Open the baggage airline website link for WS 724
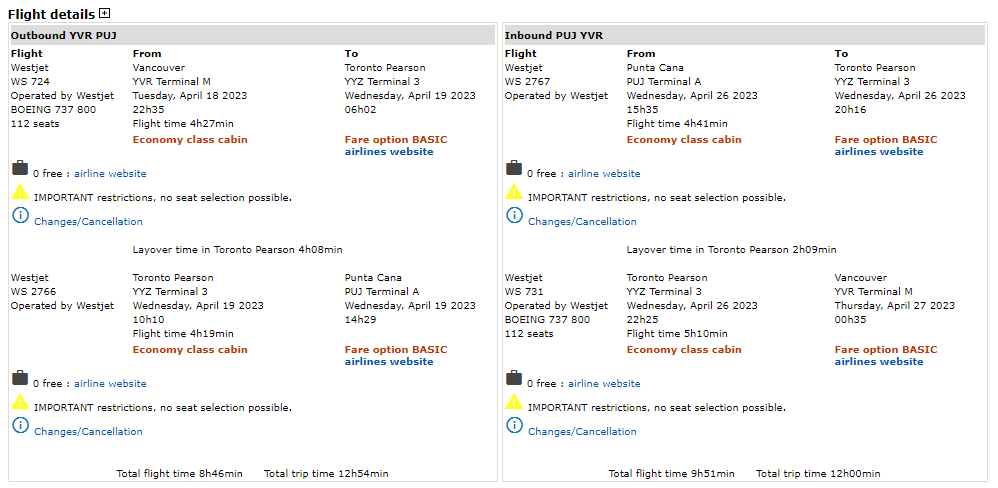Viewport: 998px width, 488px height. 110,174
